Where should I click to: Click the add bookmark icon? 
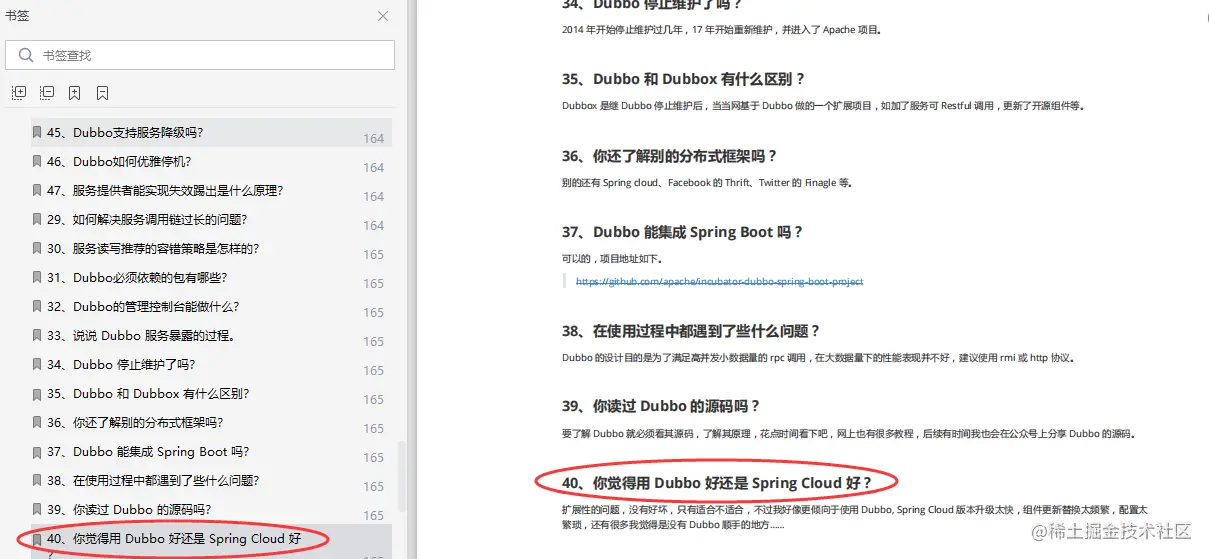pyautogui.click(x=75, y=93)
